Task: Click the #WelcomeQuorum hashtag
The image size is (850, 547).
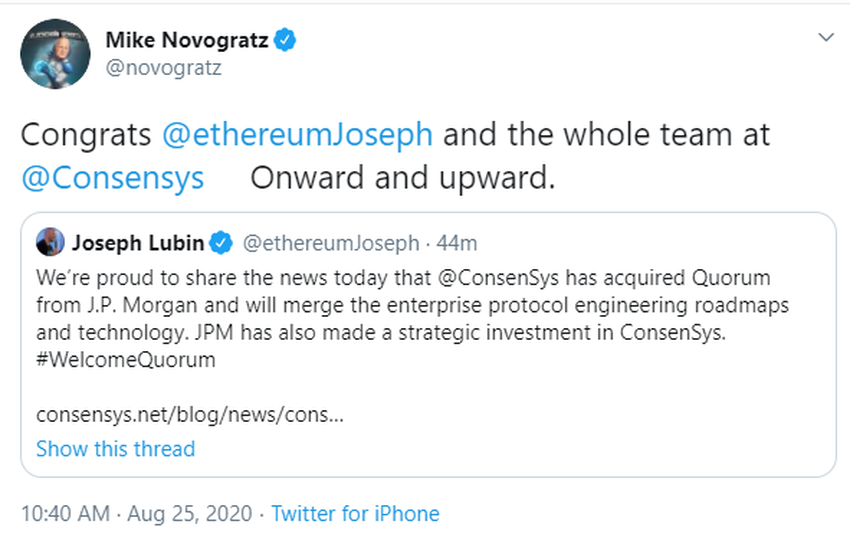Action: pyautogui.click(x=126, y=359)
